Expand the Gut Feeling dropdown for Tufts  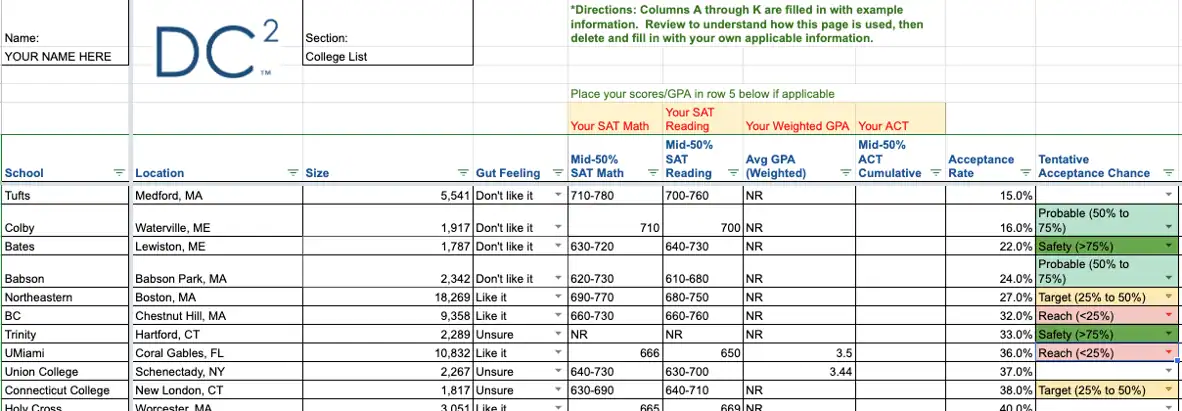(558, 196)
